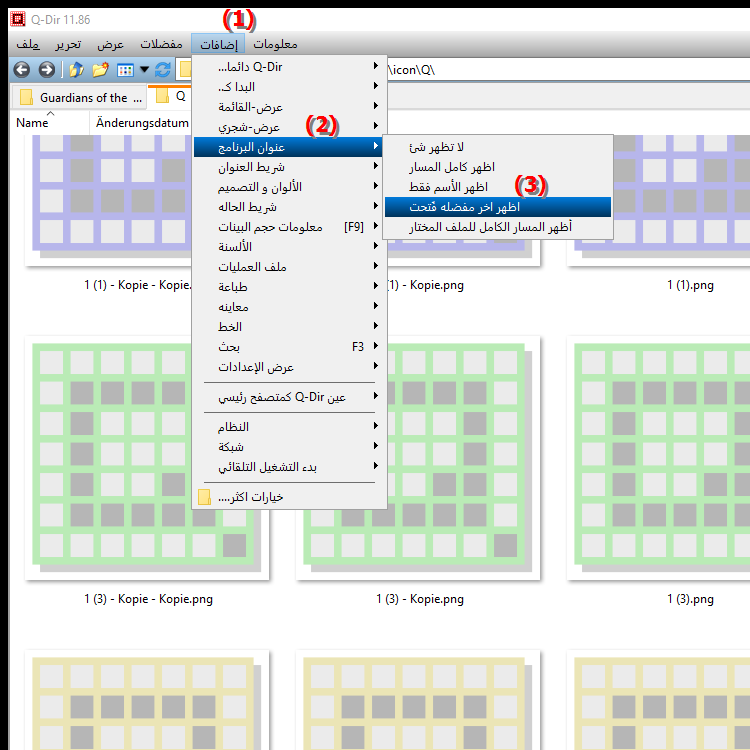Open بحث F3 menu entry
This screenshot has height=750, width=750.
pyautogui.click(x=289, y=347)
